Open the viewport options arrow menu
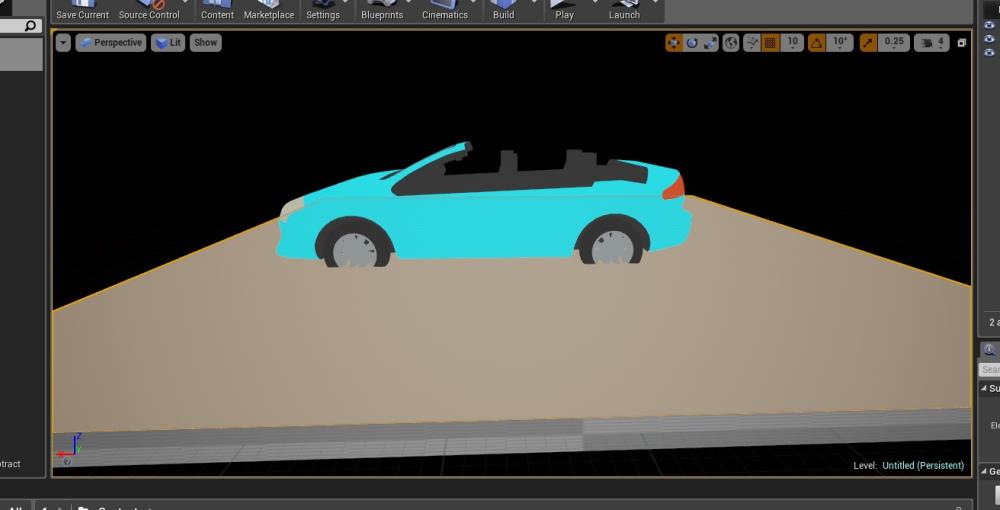The image size is (1000, 510). point(64,43)
